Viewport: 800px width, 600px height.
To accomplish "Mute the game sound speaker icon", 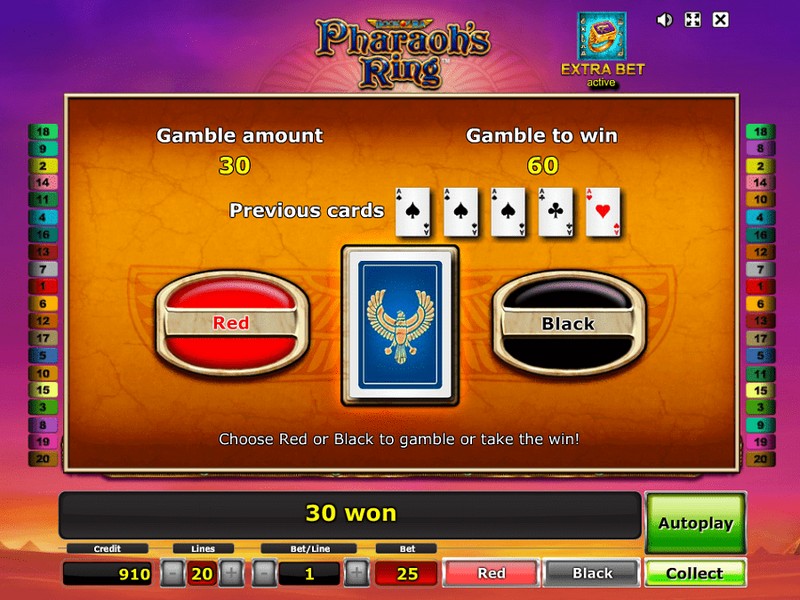I will point(664,20).
